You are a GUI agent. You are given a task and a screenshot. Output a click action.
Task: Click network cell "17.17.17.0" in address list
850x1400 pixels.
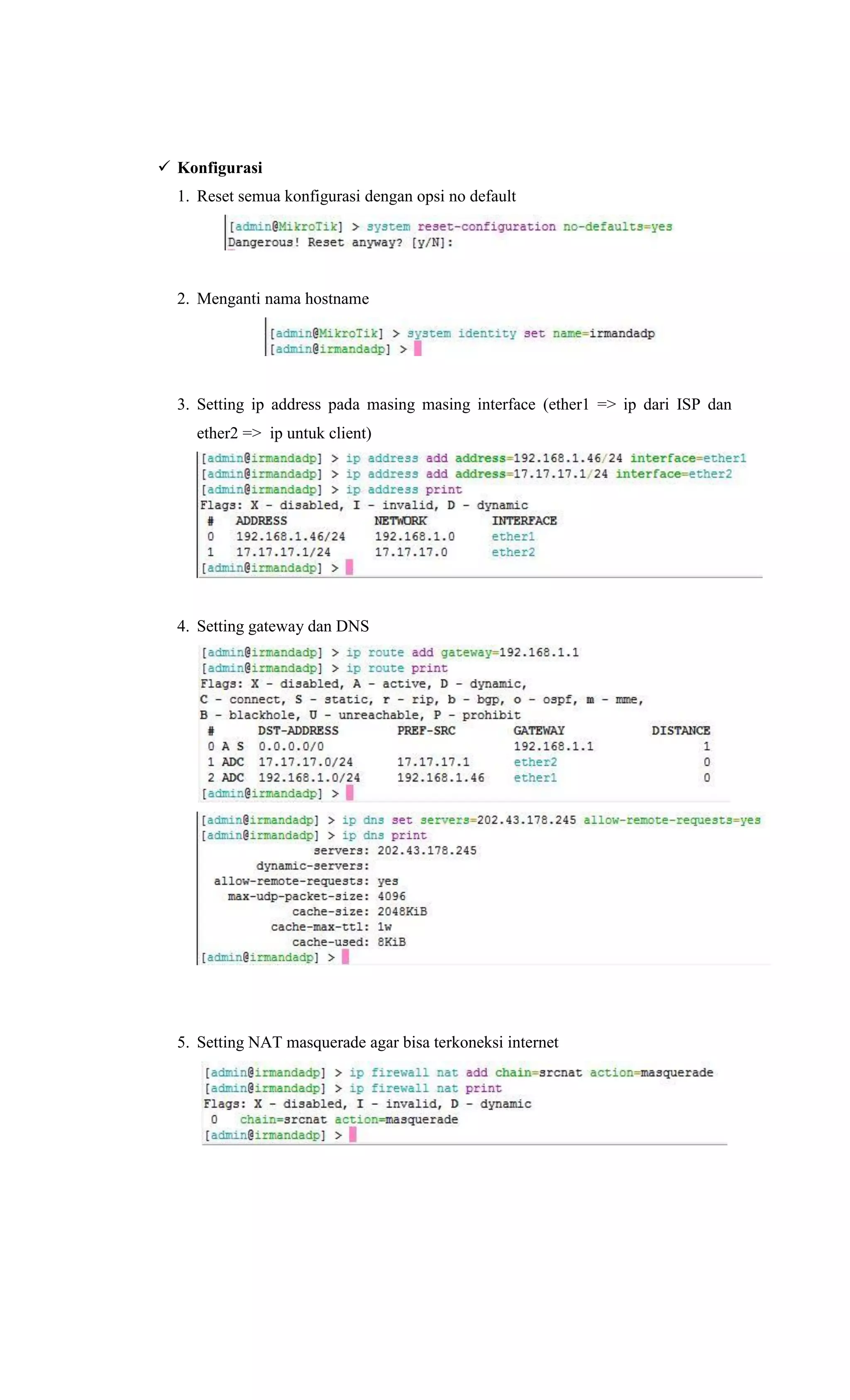411,552
